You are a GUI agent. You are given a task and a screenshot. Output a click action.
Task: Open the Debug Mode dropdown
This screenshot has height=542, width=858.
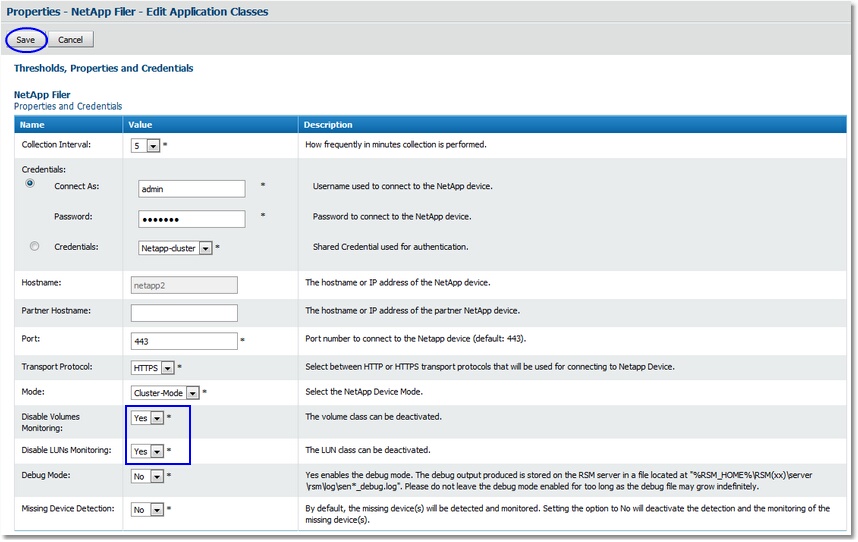point(147,476)
